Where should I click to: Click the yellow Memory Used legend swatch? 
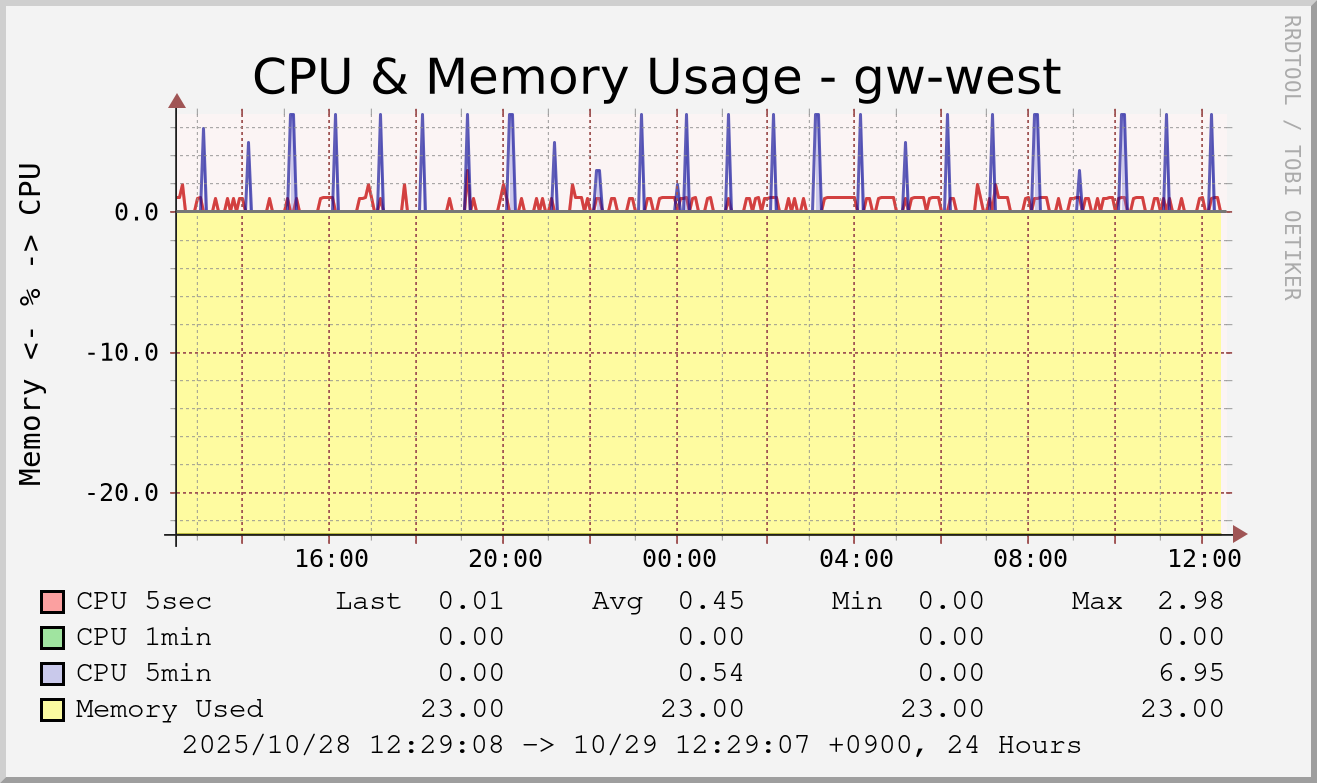pos(52,710)
